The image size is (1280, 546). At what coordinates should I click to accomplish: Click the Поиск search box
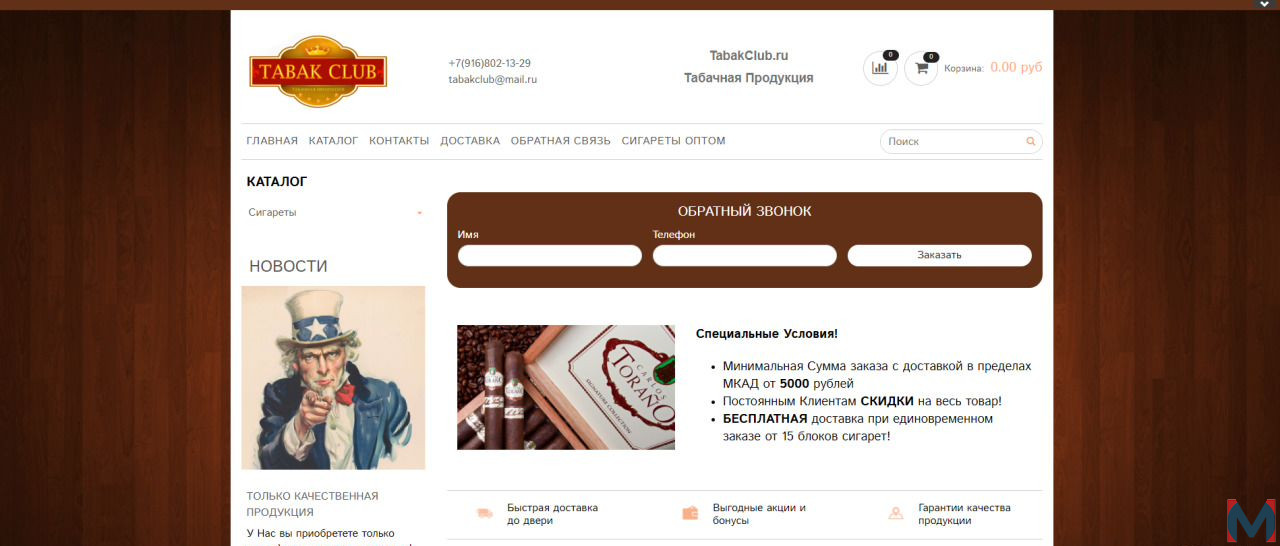click(x=961, y=142)
